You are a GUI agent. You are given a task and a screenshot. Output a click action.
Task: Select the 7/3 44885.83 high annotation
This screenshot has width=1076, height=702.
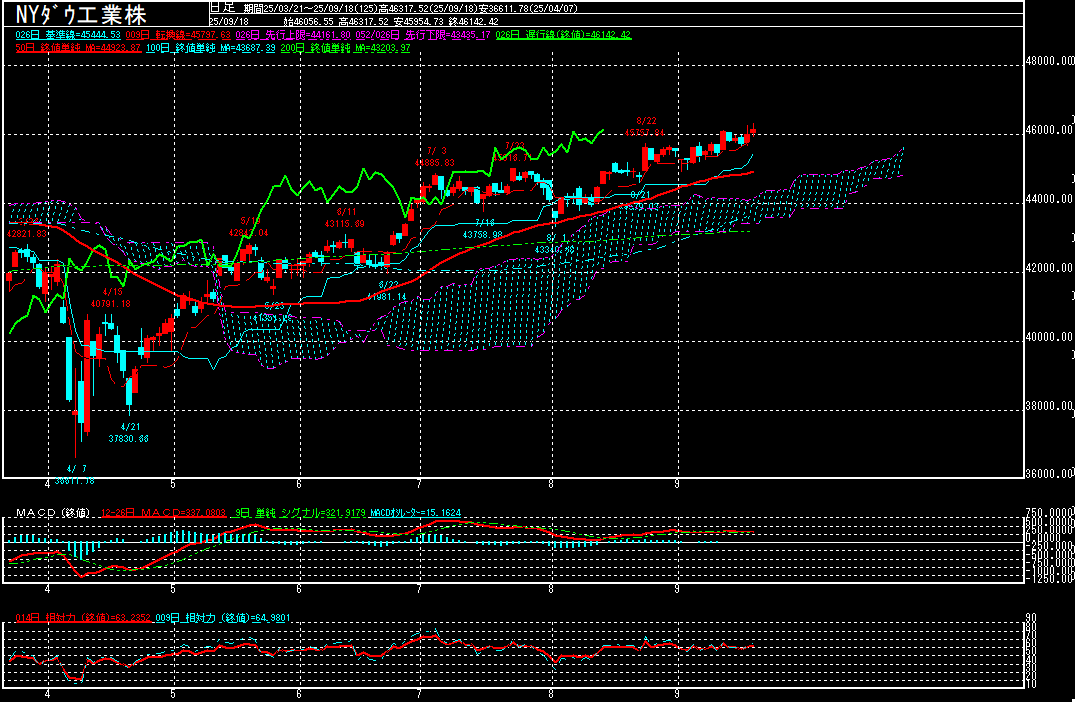pos(436,155)
